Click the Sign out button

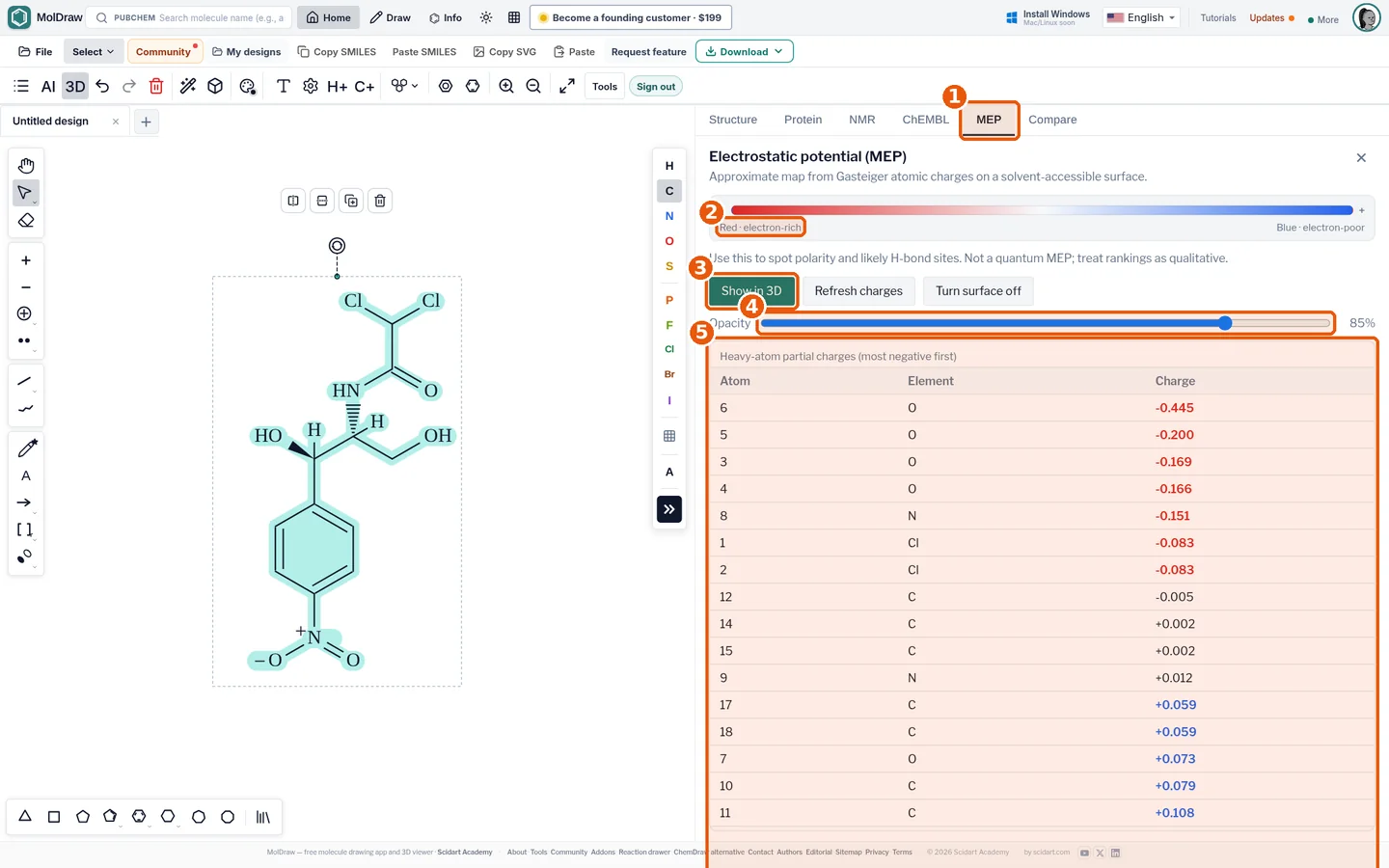click(x=656, y=87)
